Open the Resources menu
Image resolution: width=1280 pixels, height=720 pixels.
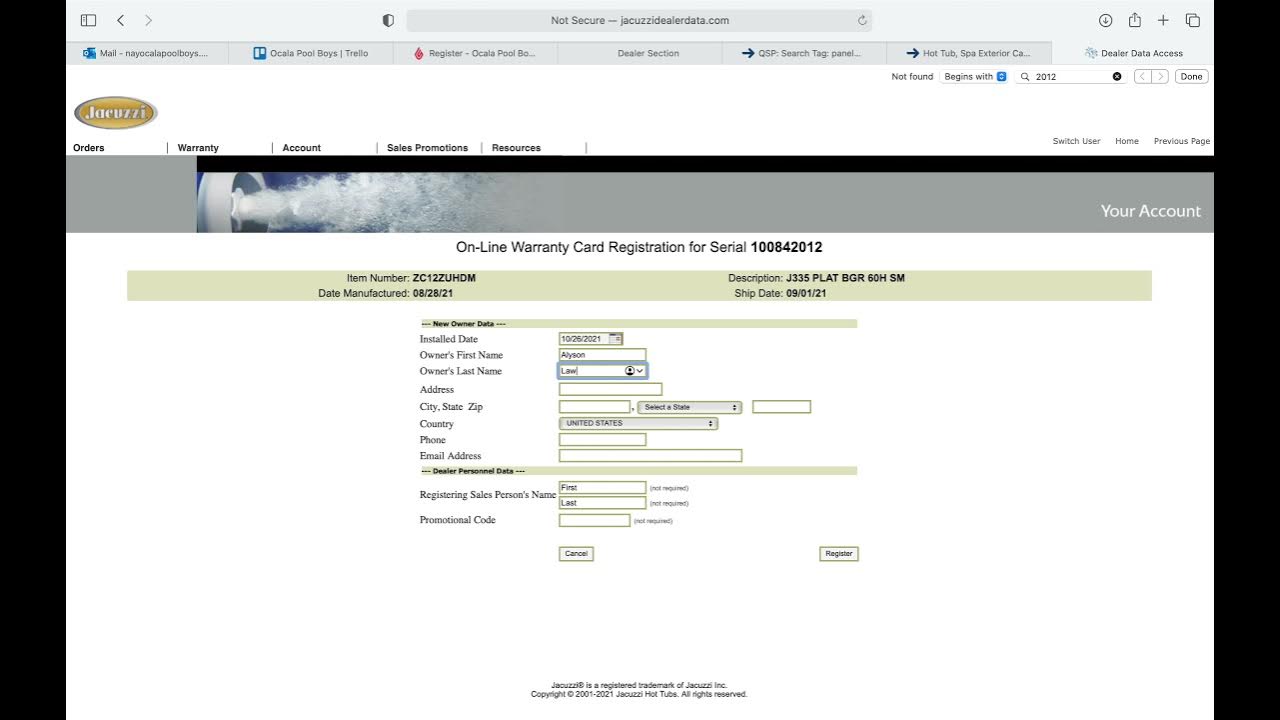point(516,148)
